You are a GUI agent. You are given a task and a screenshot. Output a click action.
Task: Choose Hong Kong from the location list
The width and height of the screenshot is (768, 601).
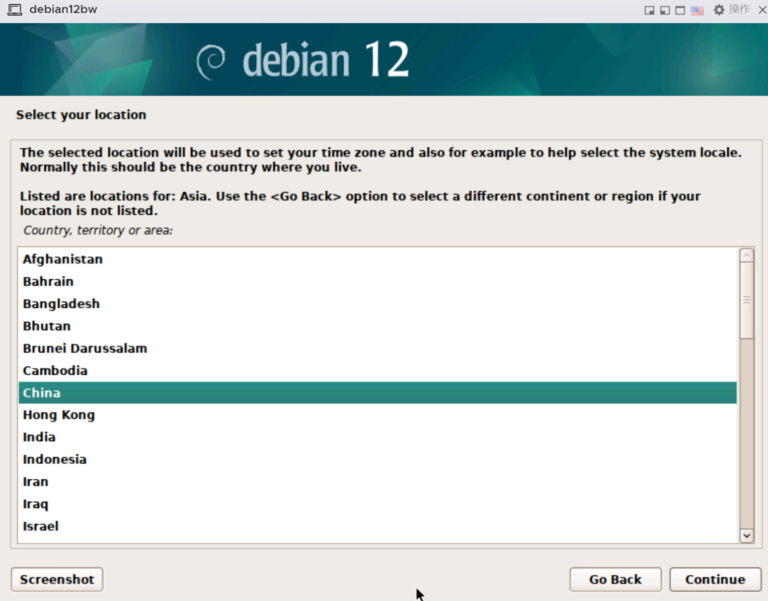(59, 415)
